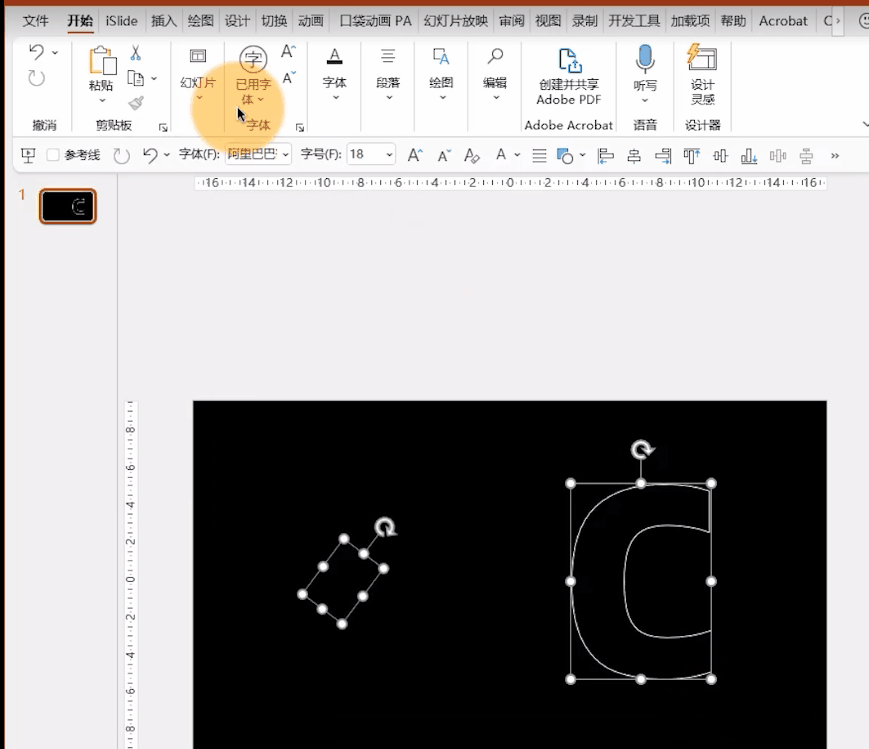Click the 幻灯片 slide layout icon
The image size is (869, 749).
pos(198,56)
